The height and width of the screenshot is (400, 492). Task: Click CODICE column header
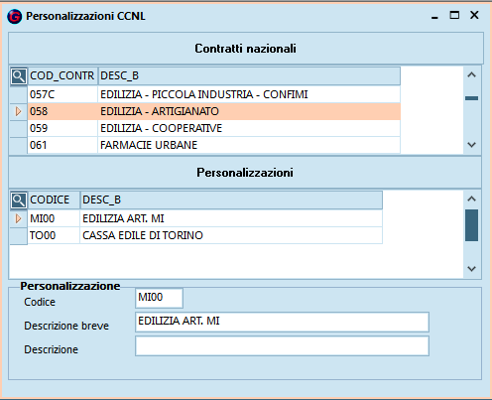[x=54, y=200]
